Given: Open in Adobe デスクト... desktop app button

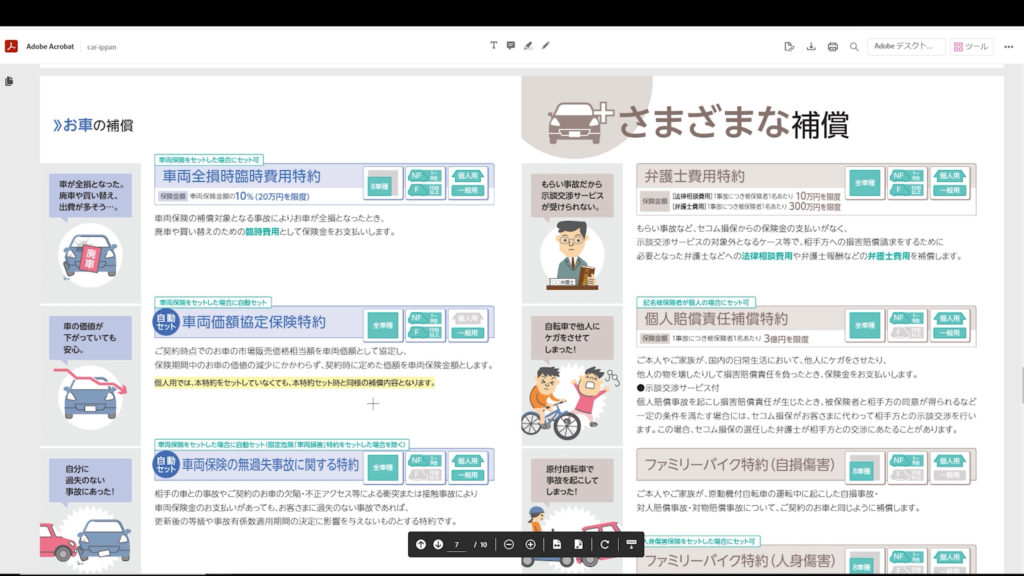Looking at the screenshot, I should coord(906,46).
